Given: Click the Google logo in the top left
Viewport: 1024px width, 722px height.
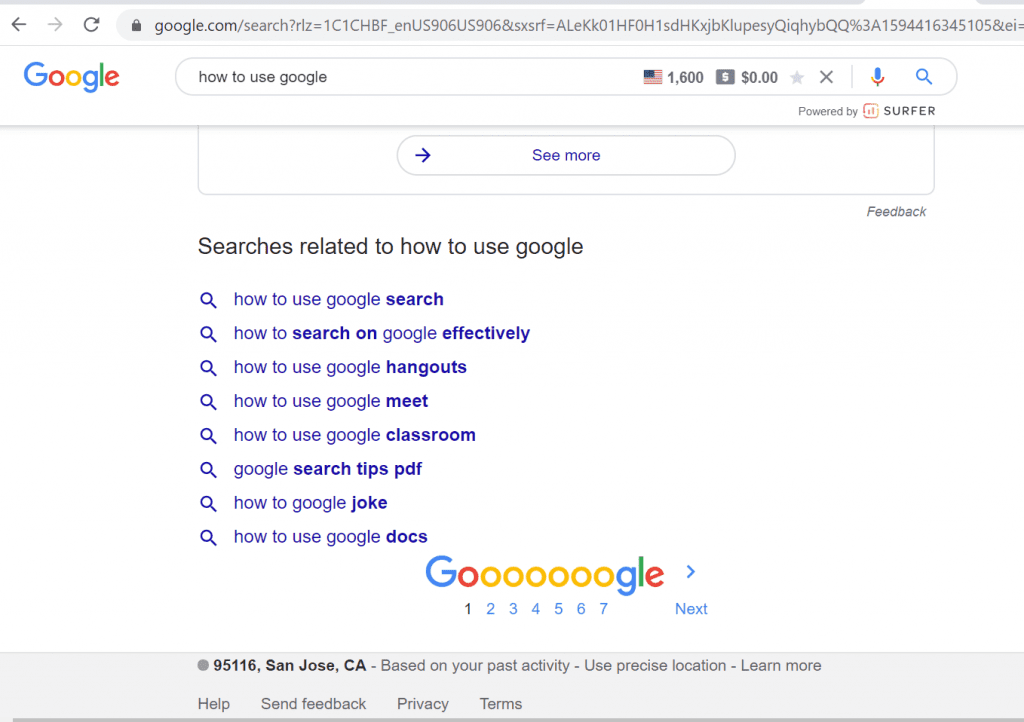Looking at the screenshot, I should click(71, 76).
